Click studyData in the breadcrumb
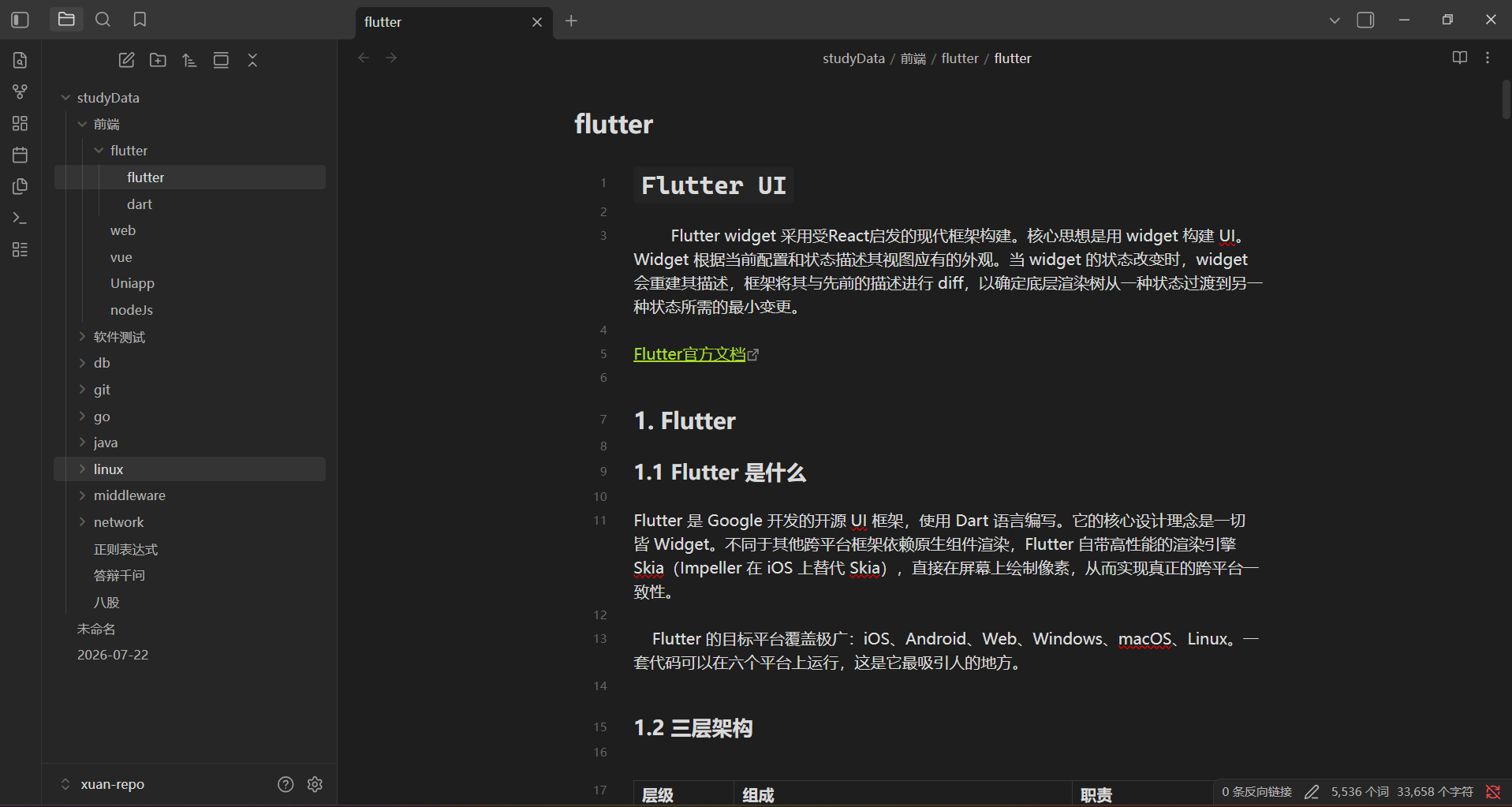Screen dimensions: 1512x807 (853, 58)
